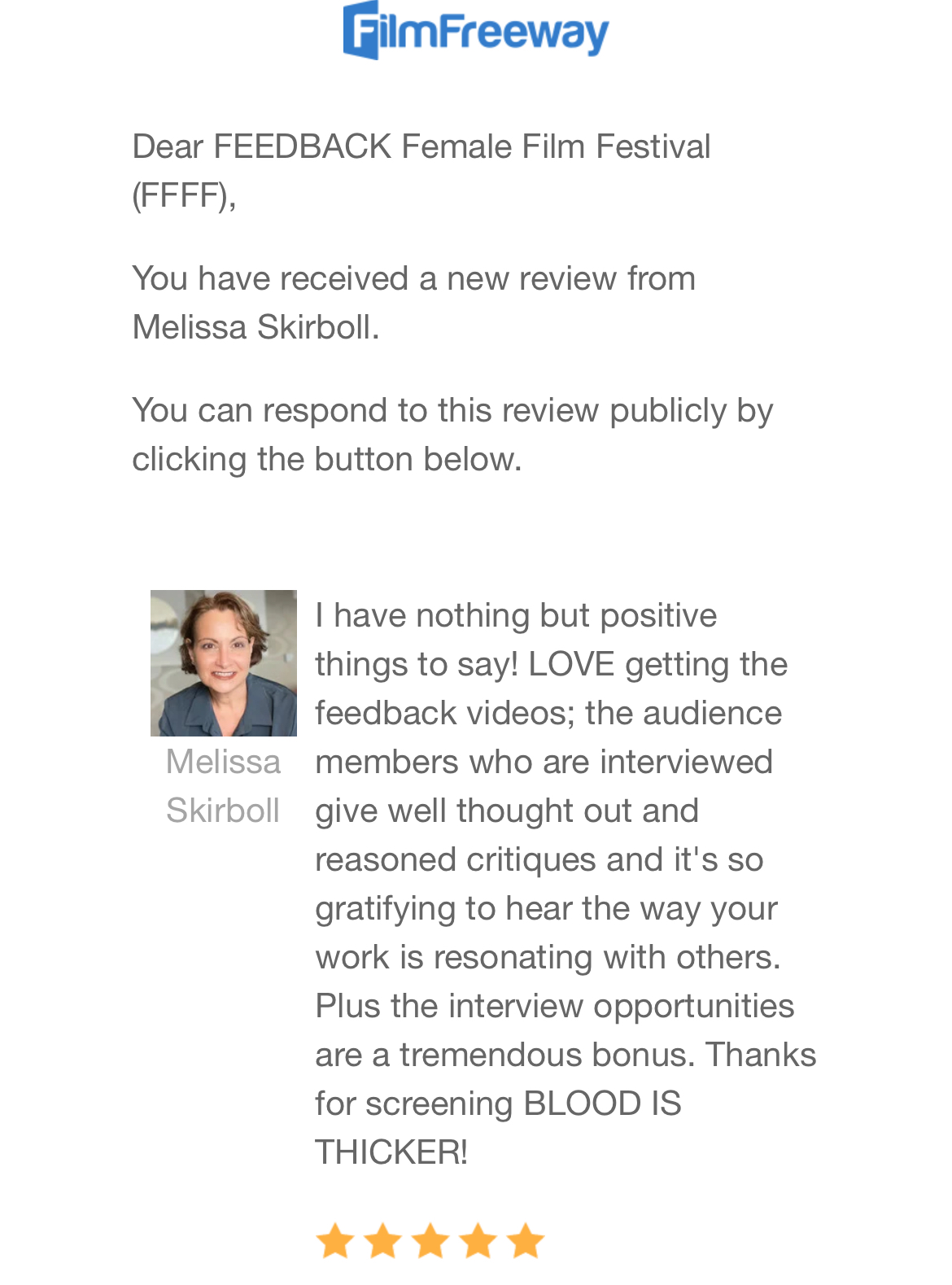Click the '(FFFF),' text in the greeting
952x1285 pixels.
(x=184, y=196)
